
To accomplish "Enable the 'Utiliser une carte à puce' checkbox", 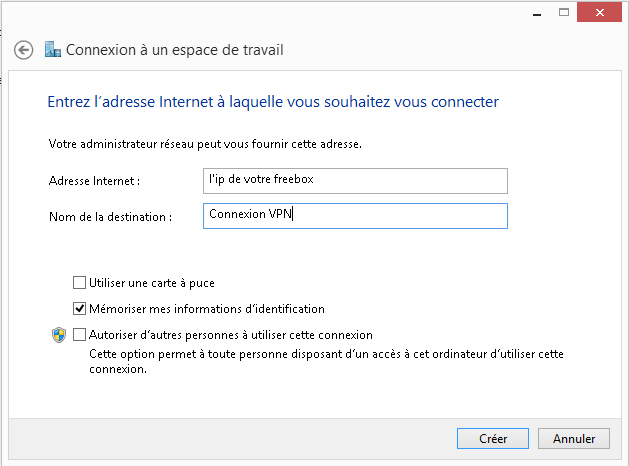I will (79, 283).
